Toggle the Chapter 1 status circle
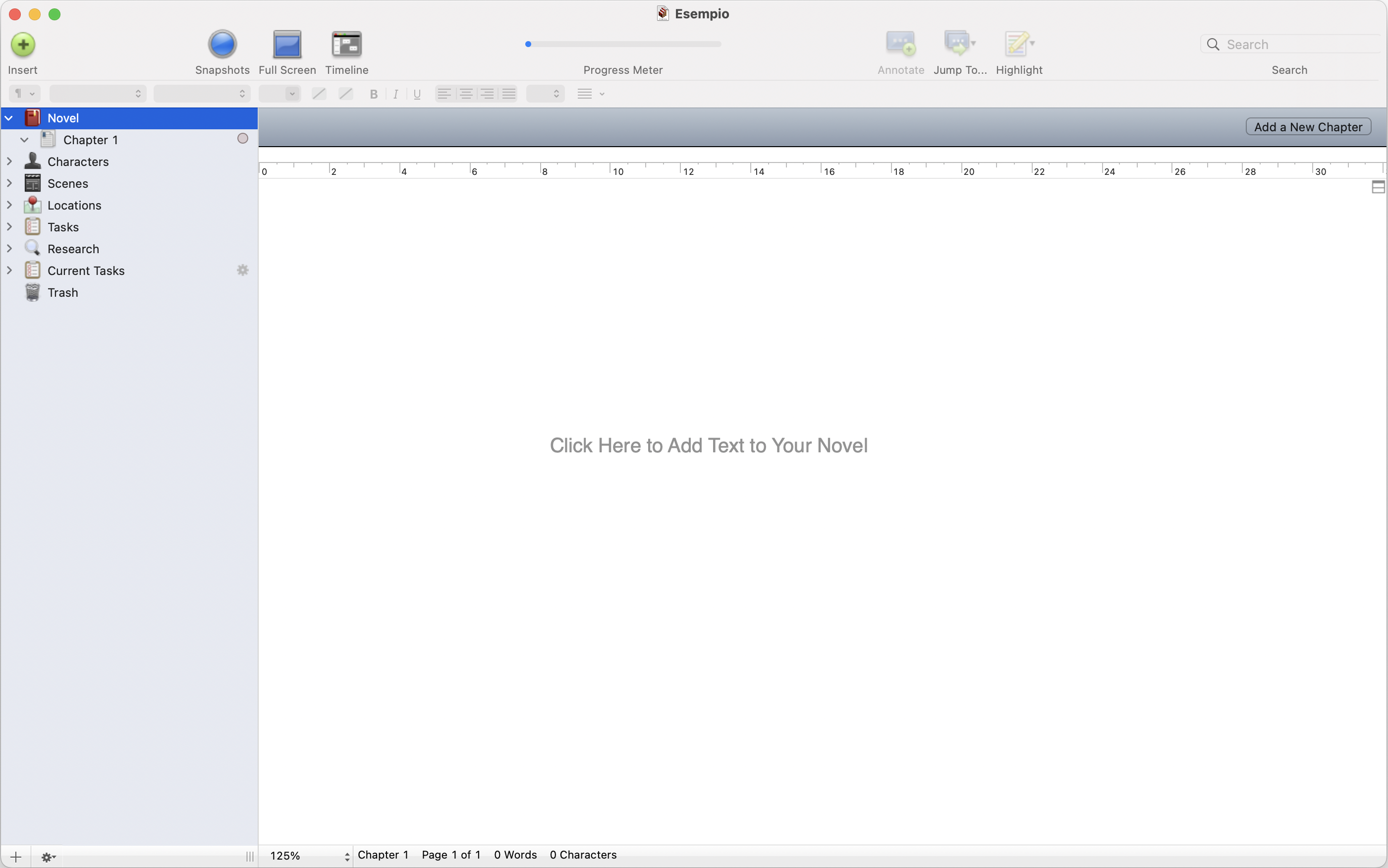This screenshot has width=1388, height=868. click(x=243, y=139)
